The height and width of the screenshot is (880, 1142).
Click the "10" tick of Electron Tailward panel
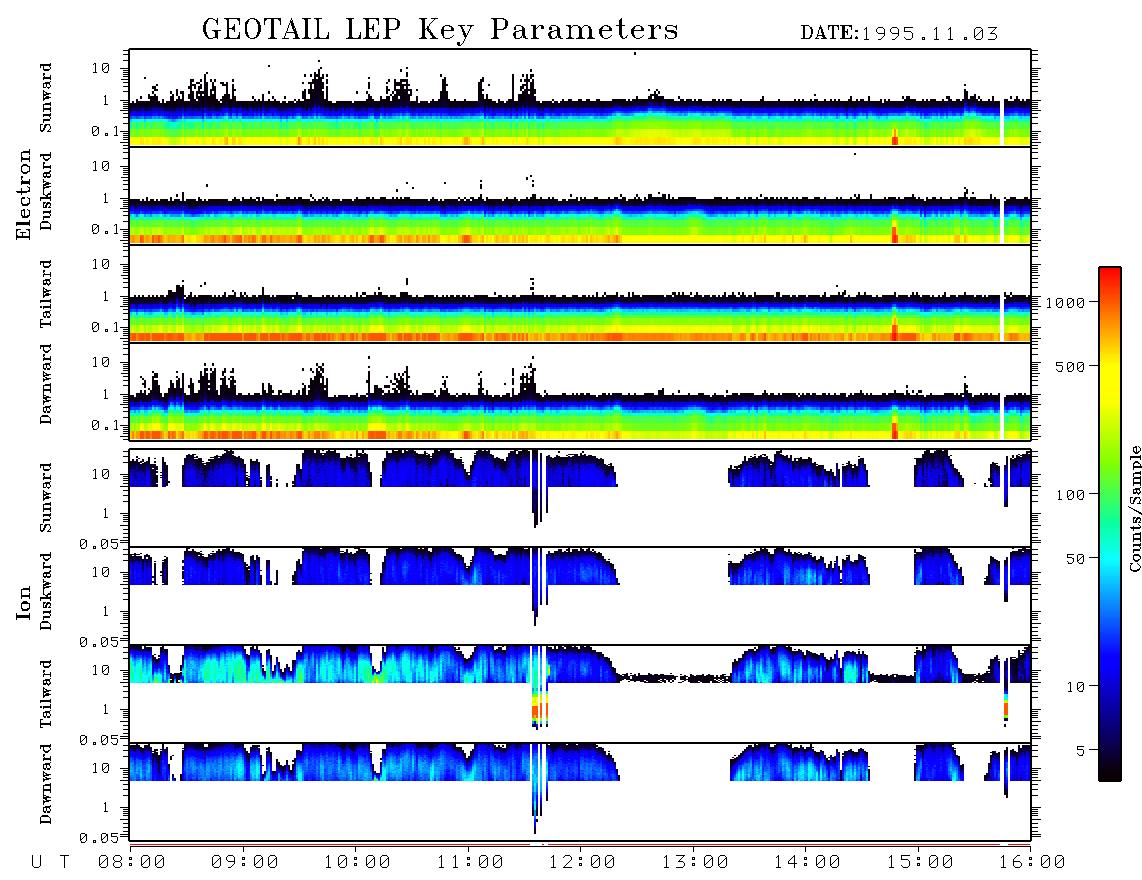tap(101, 264)
